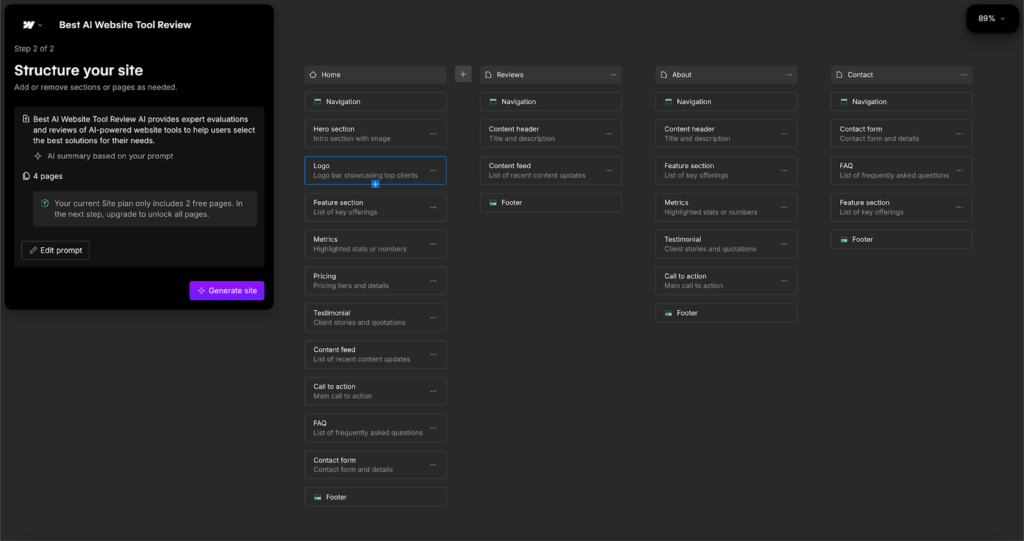Click blue add-section plus below Logo

coord(376,184)
